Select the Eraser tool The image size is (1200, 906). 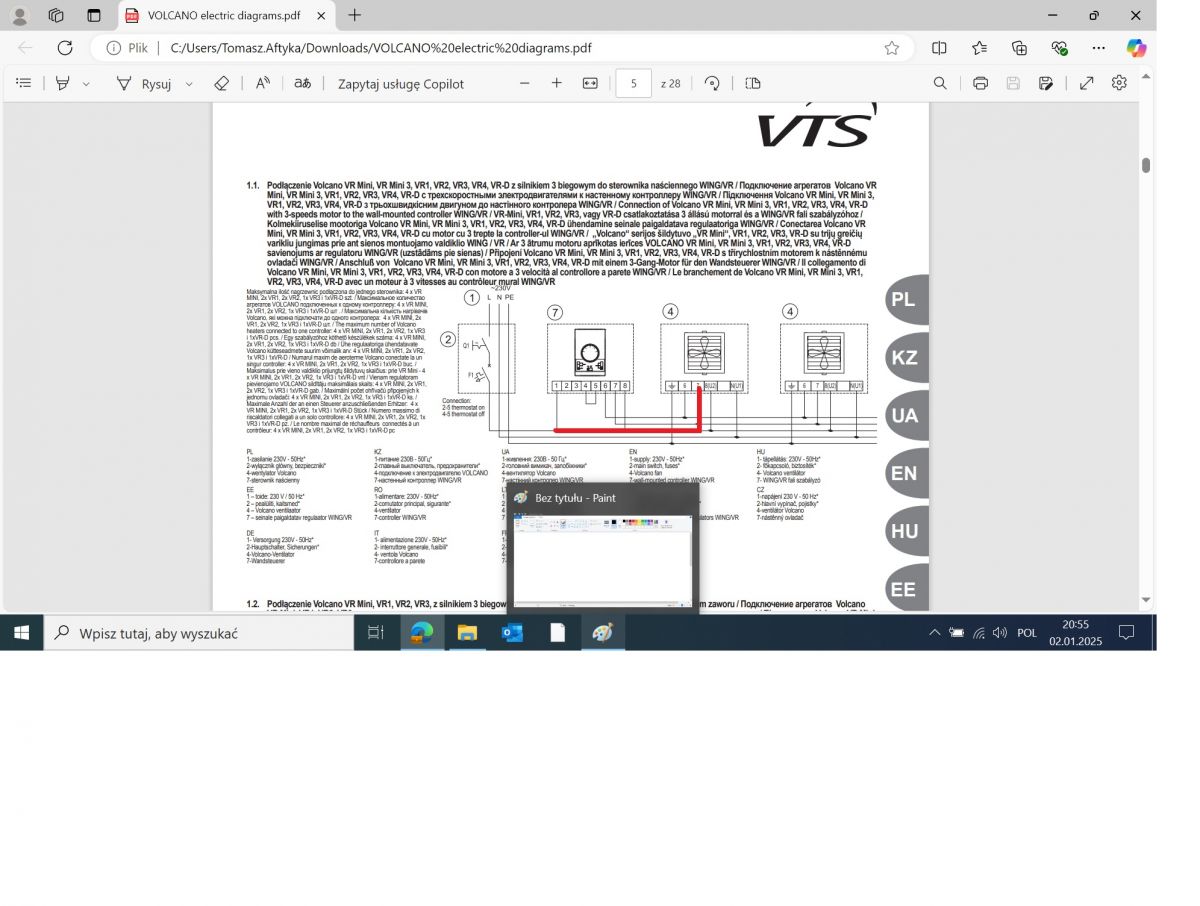(222, 84)
